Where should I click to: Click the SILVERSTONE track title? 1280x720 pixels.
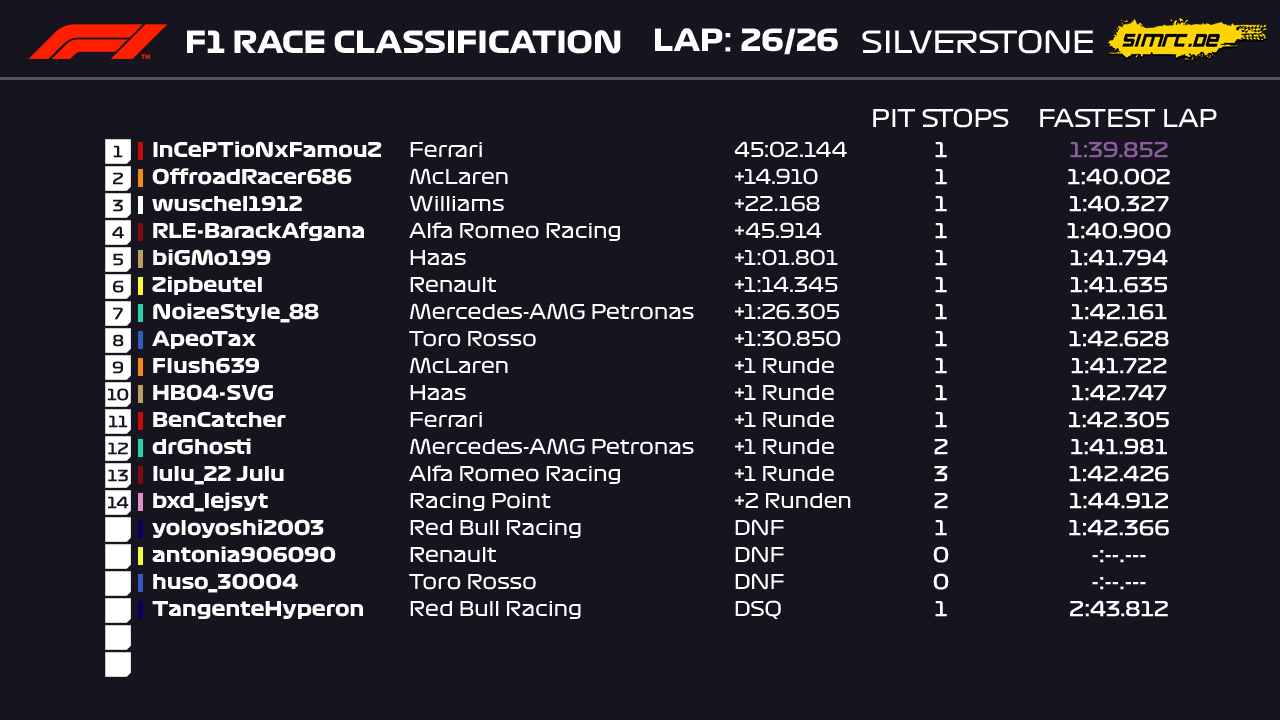(x=977, y=42)
